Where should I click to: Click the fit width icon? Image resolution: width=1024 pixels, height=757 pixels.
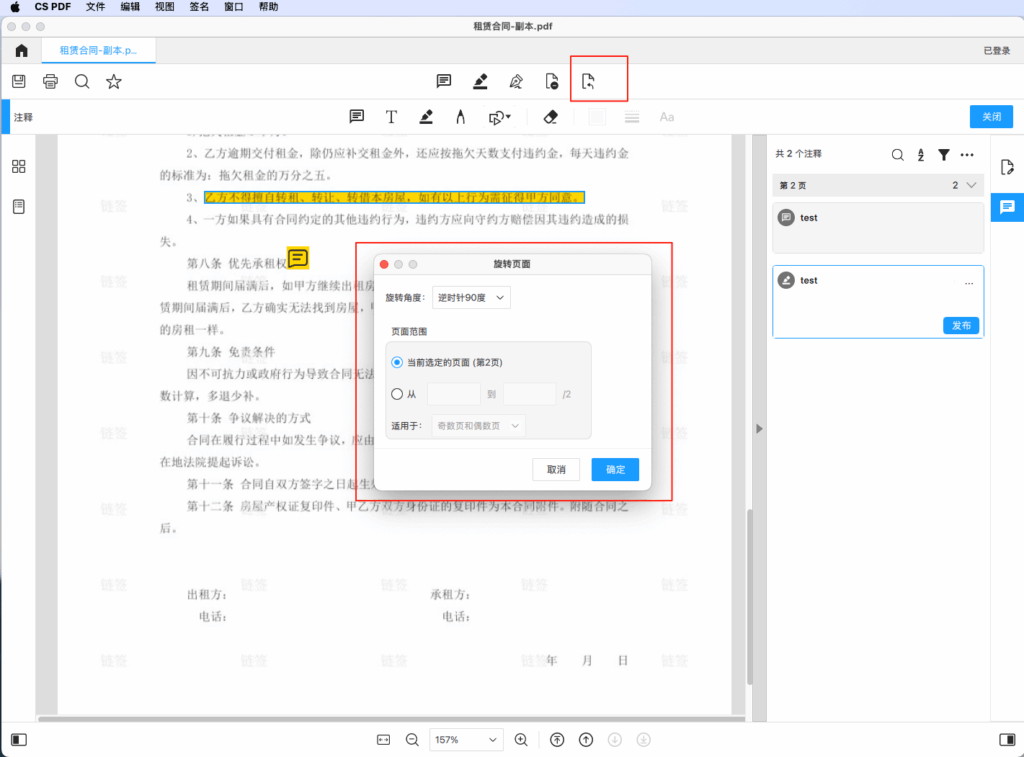click(383, 739)
